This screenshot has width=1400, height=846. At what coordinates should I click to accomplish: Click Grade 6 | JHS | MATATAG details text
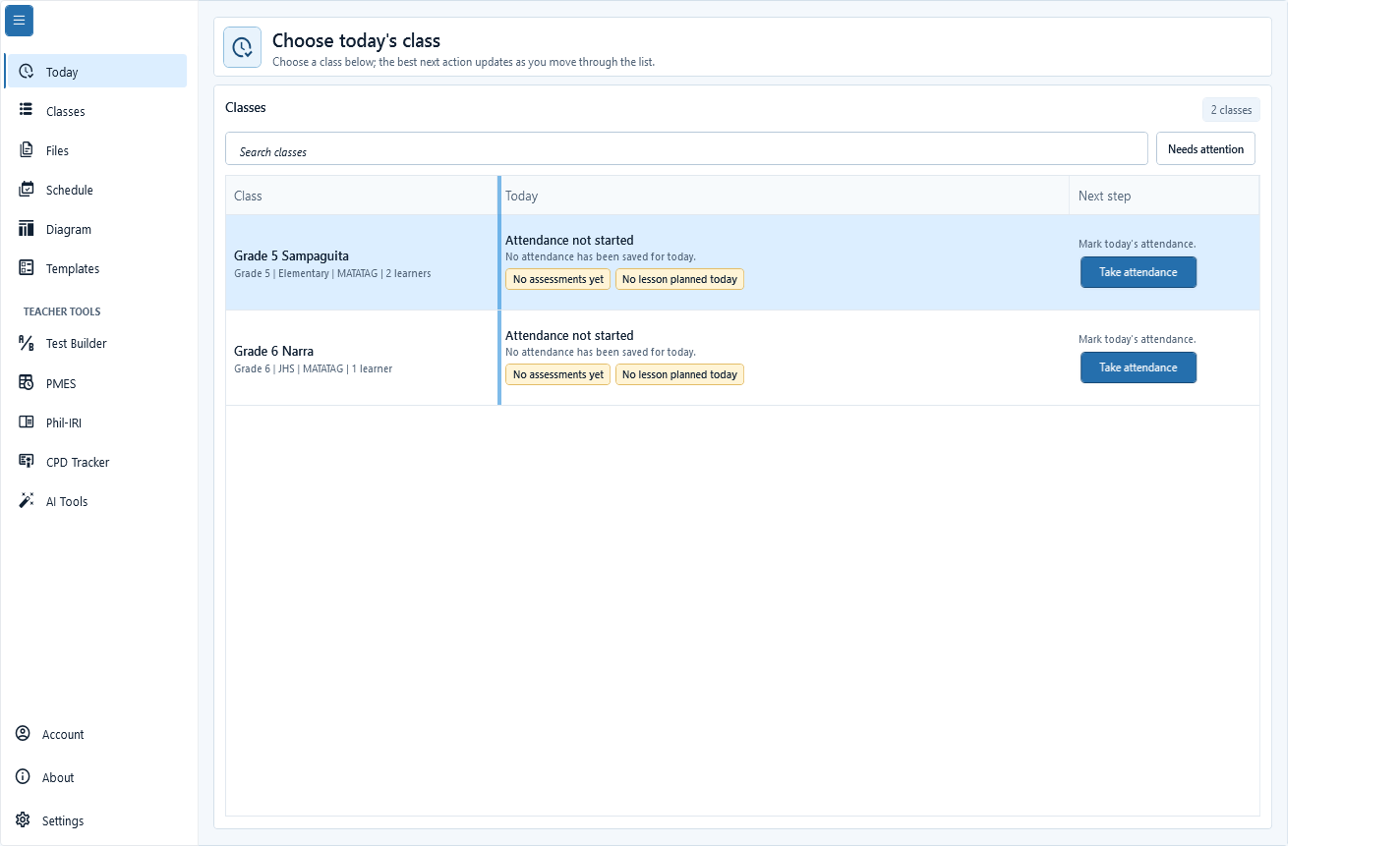(313, 368)
